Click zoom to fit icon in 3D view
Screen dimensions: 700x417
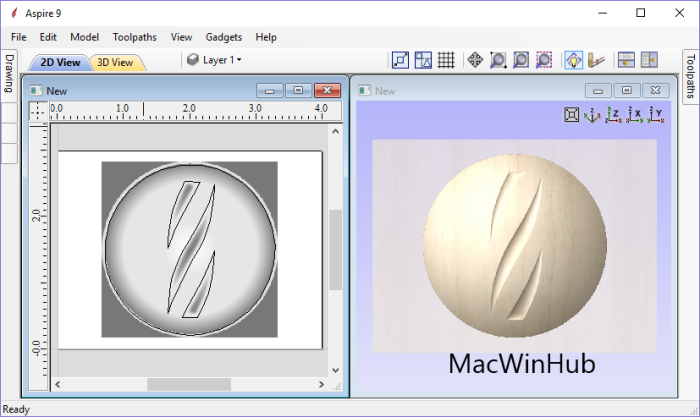click(x=571, y=115)
